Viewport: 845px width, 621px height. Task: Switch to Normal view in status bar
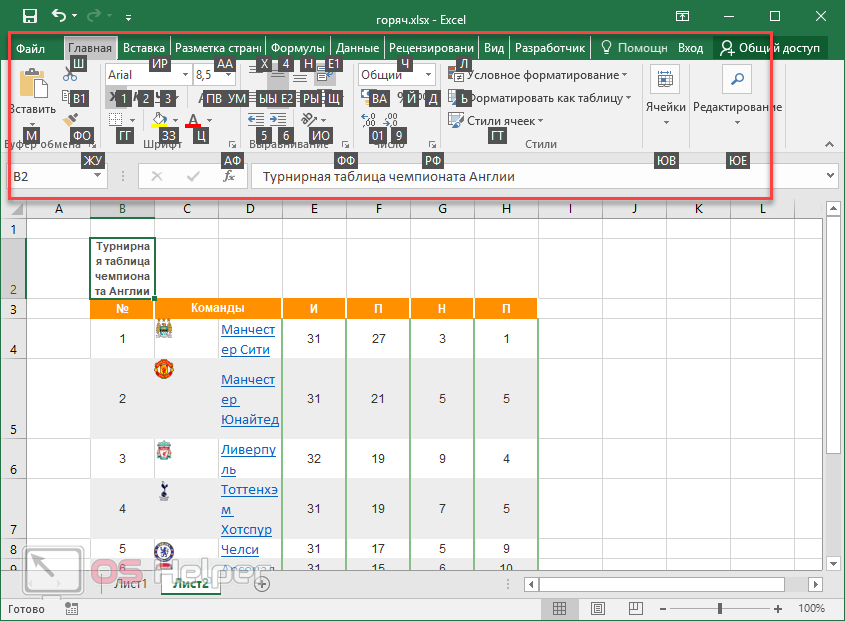coord(560,608)
